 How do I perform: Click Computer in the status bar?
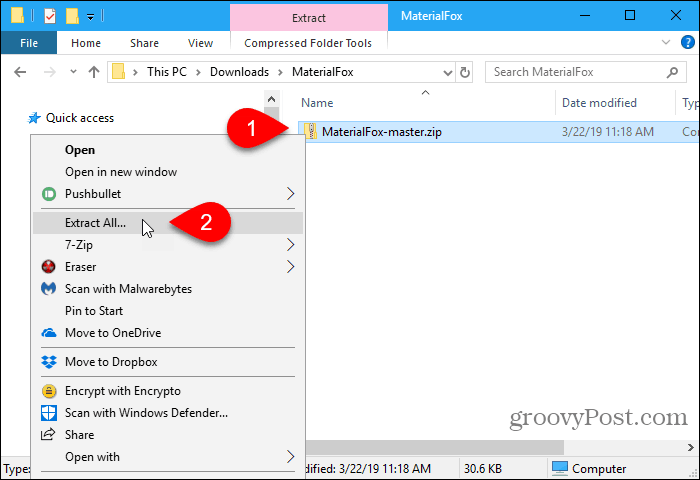coord(599,468)
